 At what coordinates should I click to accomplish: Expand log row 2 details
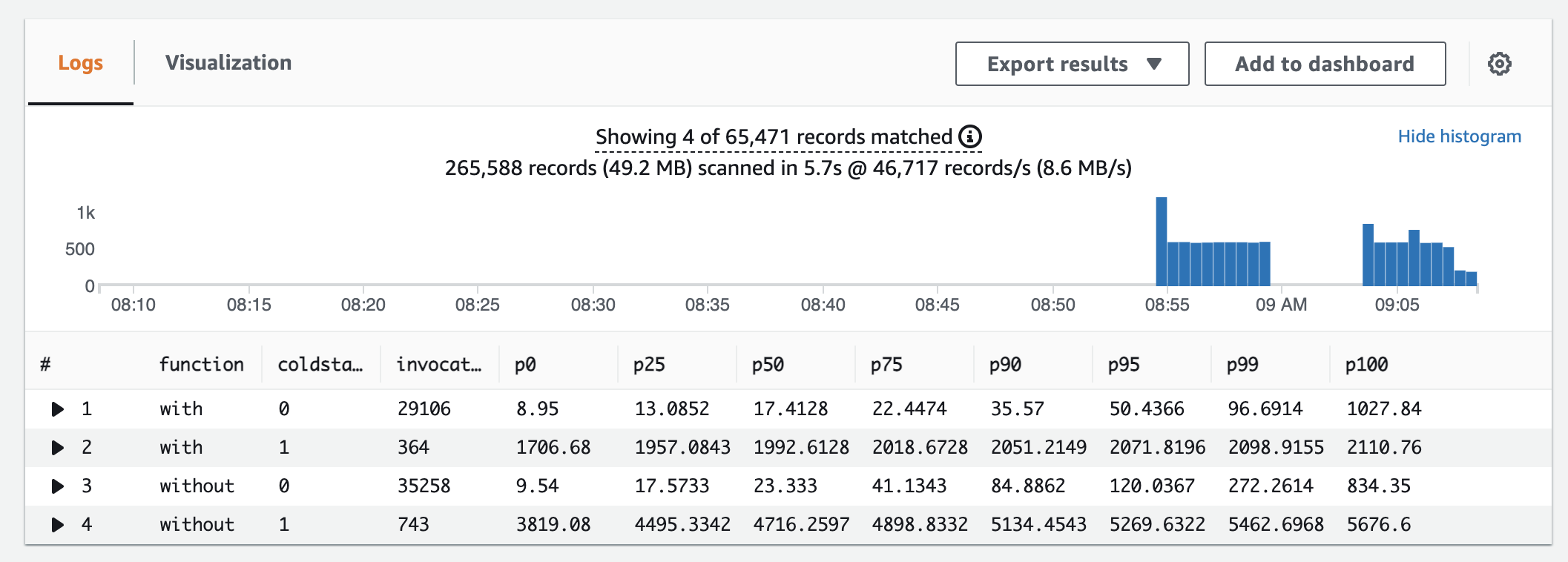pyautogui.click(x=57, y=448)
